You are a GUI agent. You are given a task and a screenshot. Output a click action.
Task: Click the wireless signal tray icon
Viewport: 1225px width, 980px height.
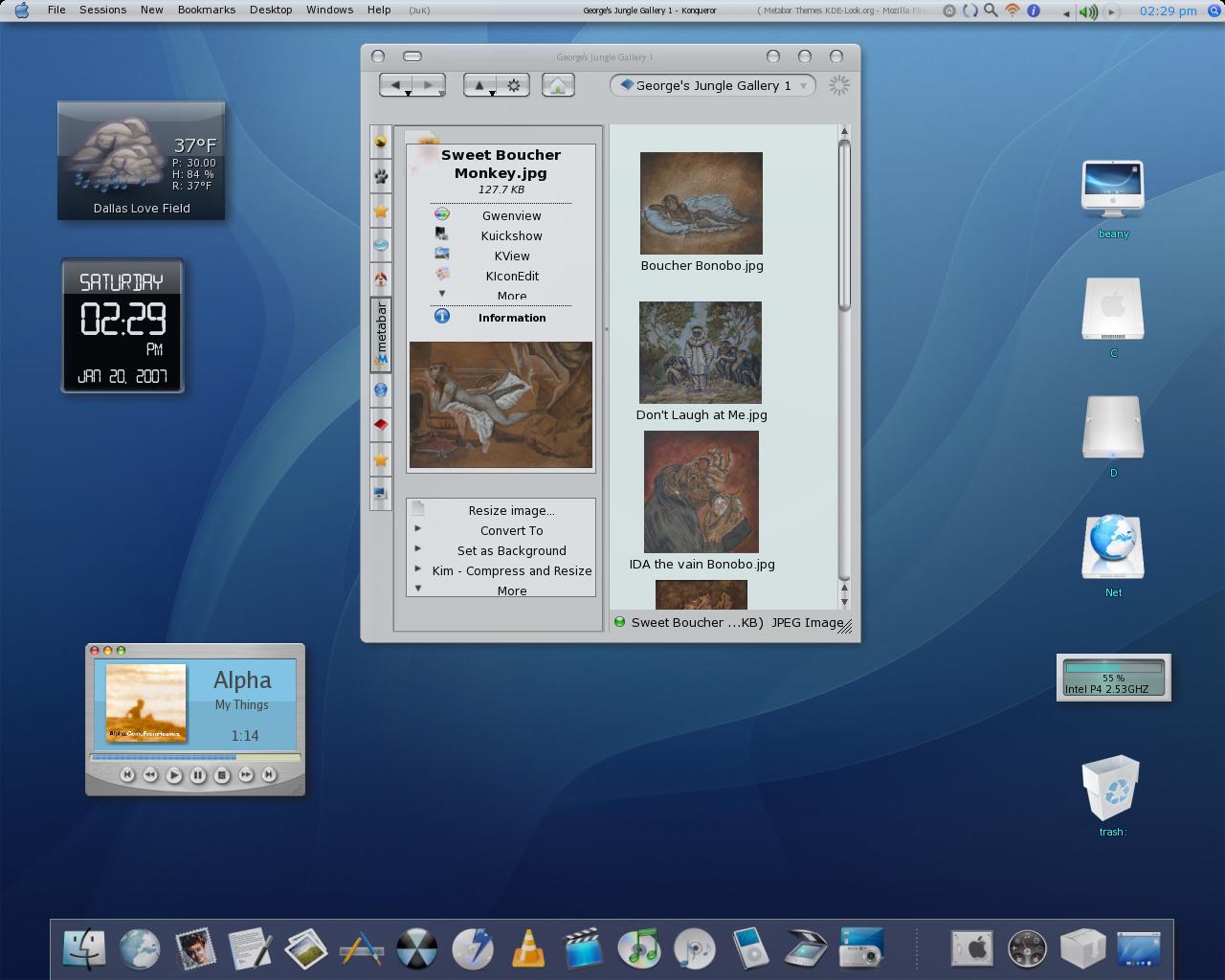1013,11
